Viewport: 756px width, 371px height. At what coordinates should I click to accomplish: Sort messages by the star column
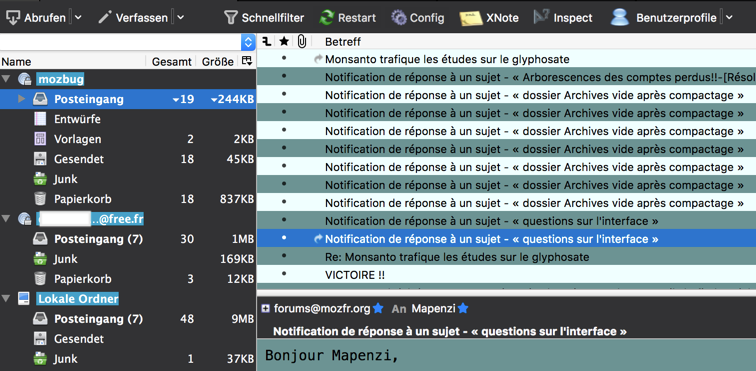(284, 42)
